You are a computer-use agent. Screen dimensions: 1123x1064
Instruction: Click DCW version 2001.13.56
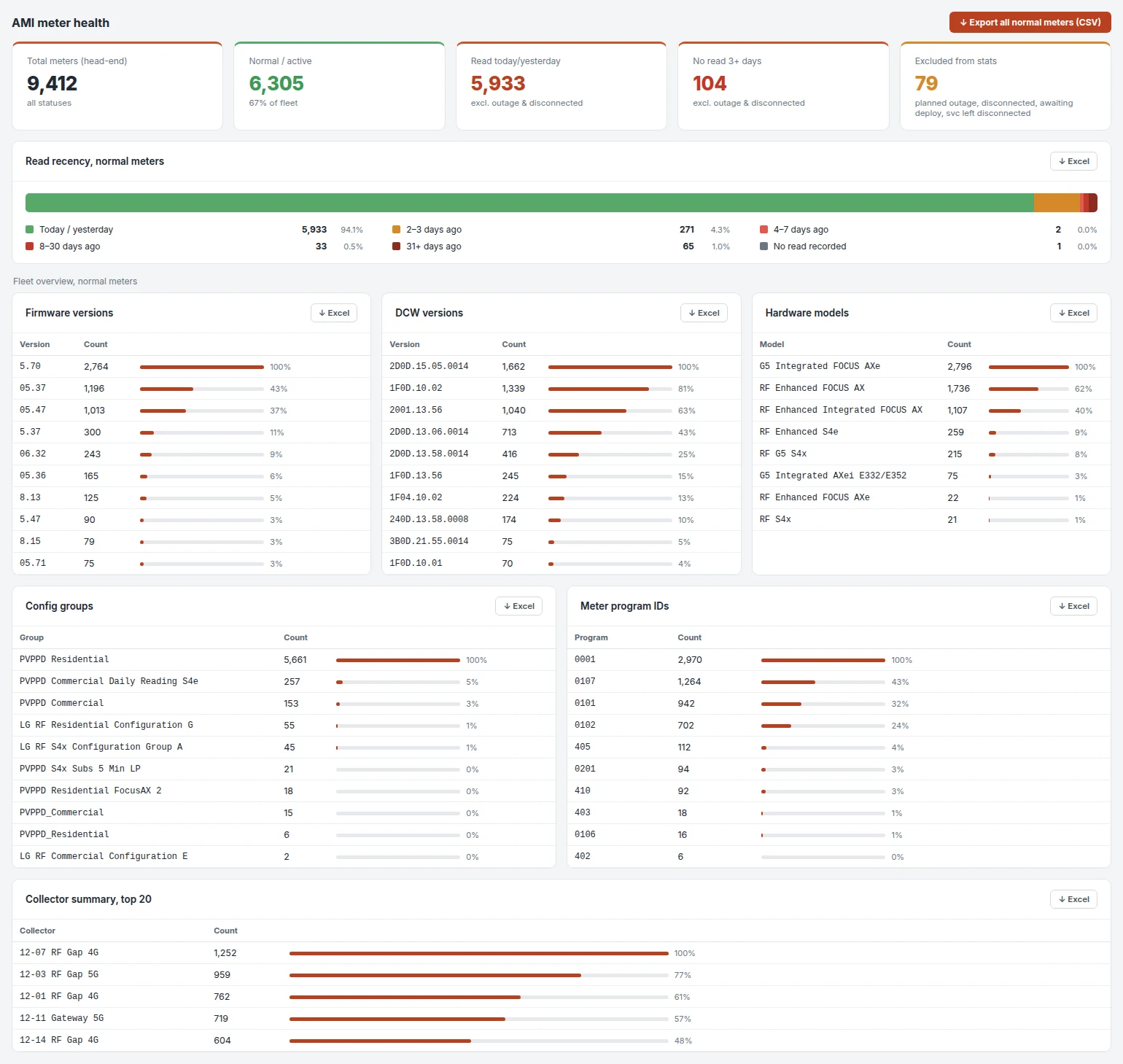[561, 411]
